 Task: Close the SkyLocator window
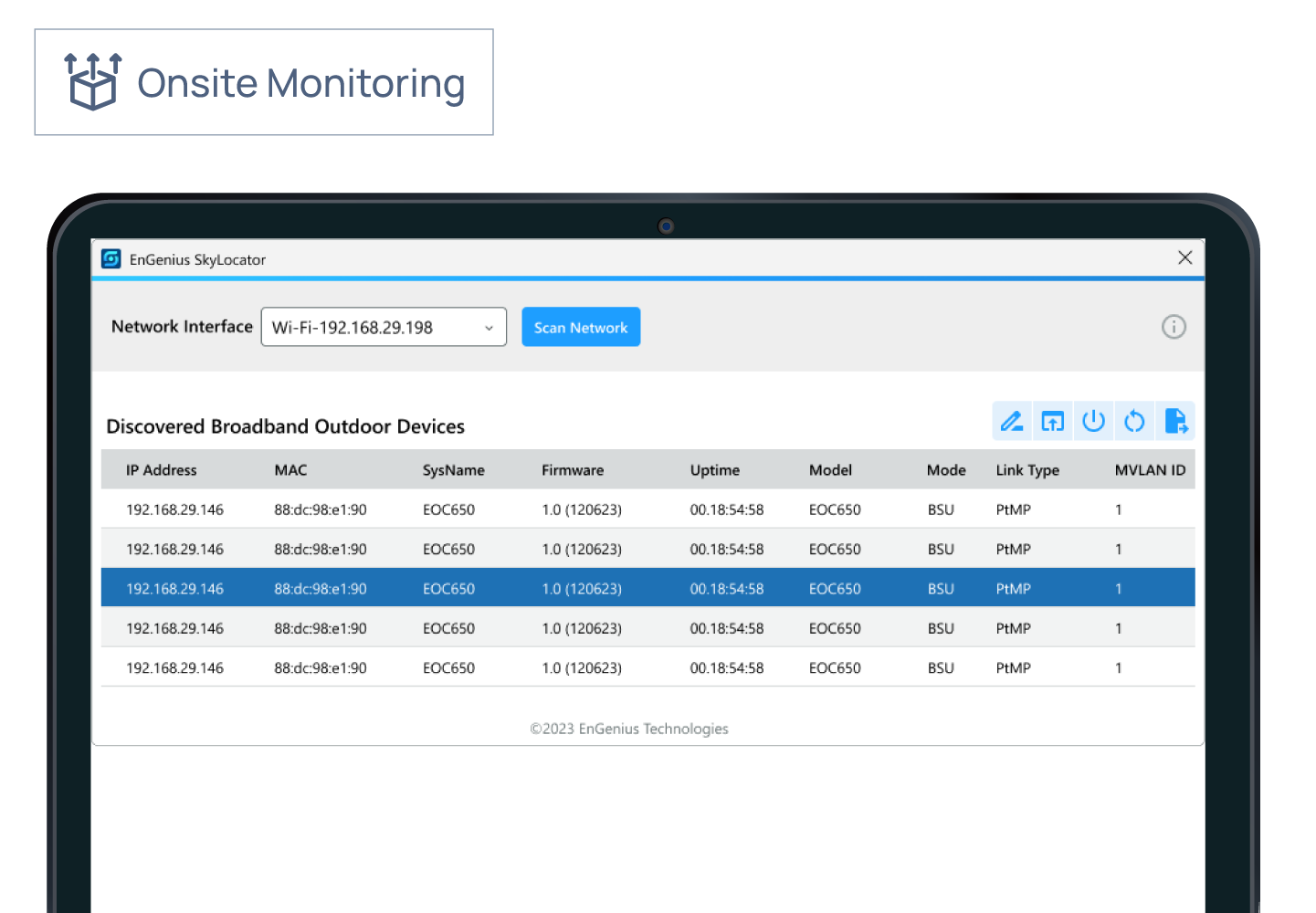pos(1184,257)
